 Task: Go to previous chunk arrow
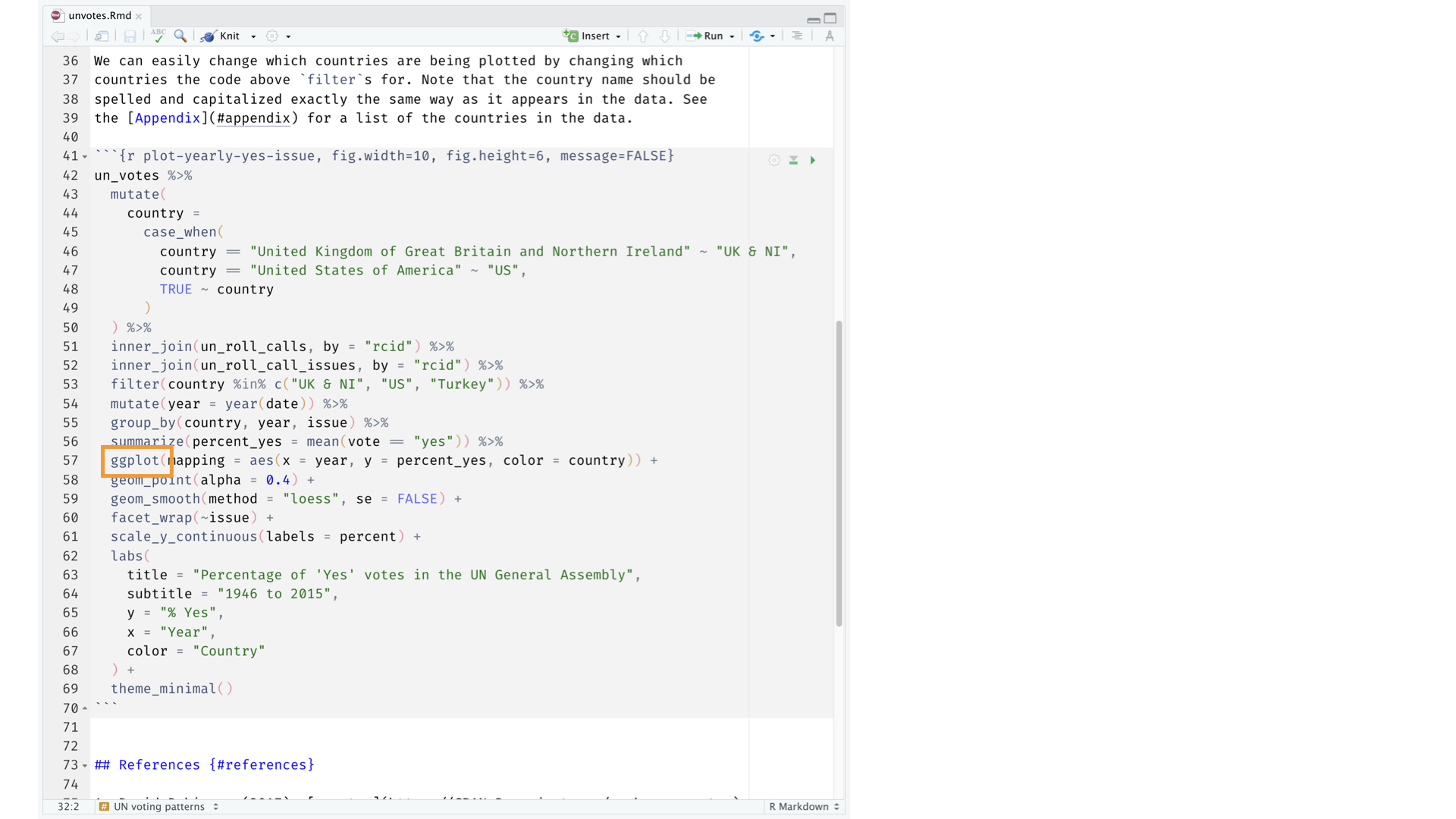click(643, 36)
